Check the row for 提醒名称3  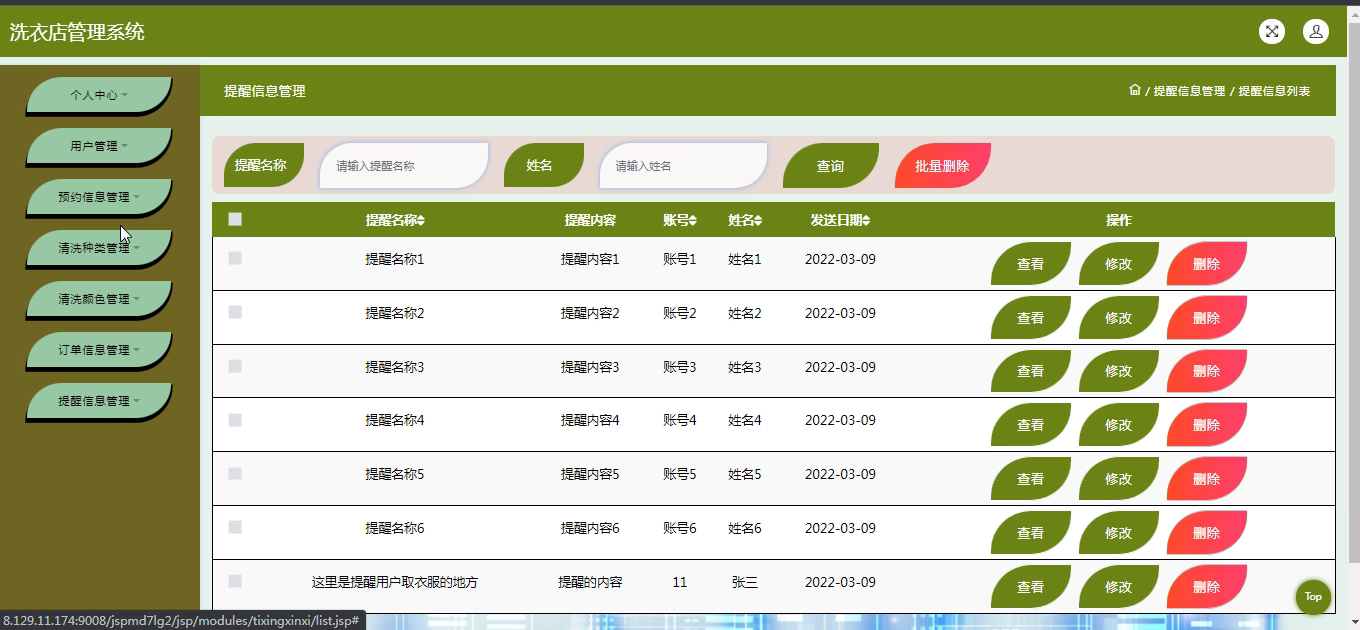[235, 366]
